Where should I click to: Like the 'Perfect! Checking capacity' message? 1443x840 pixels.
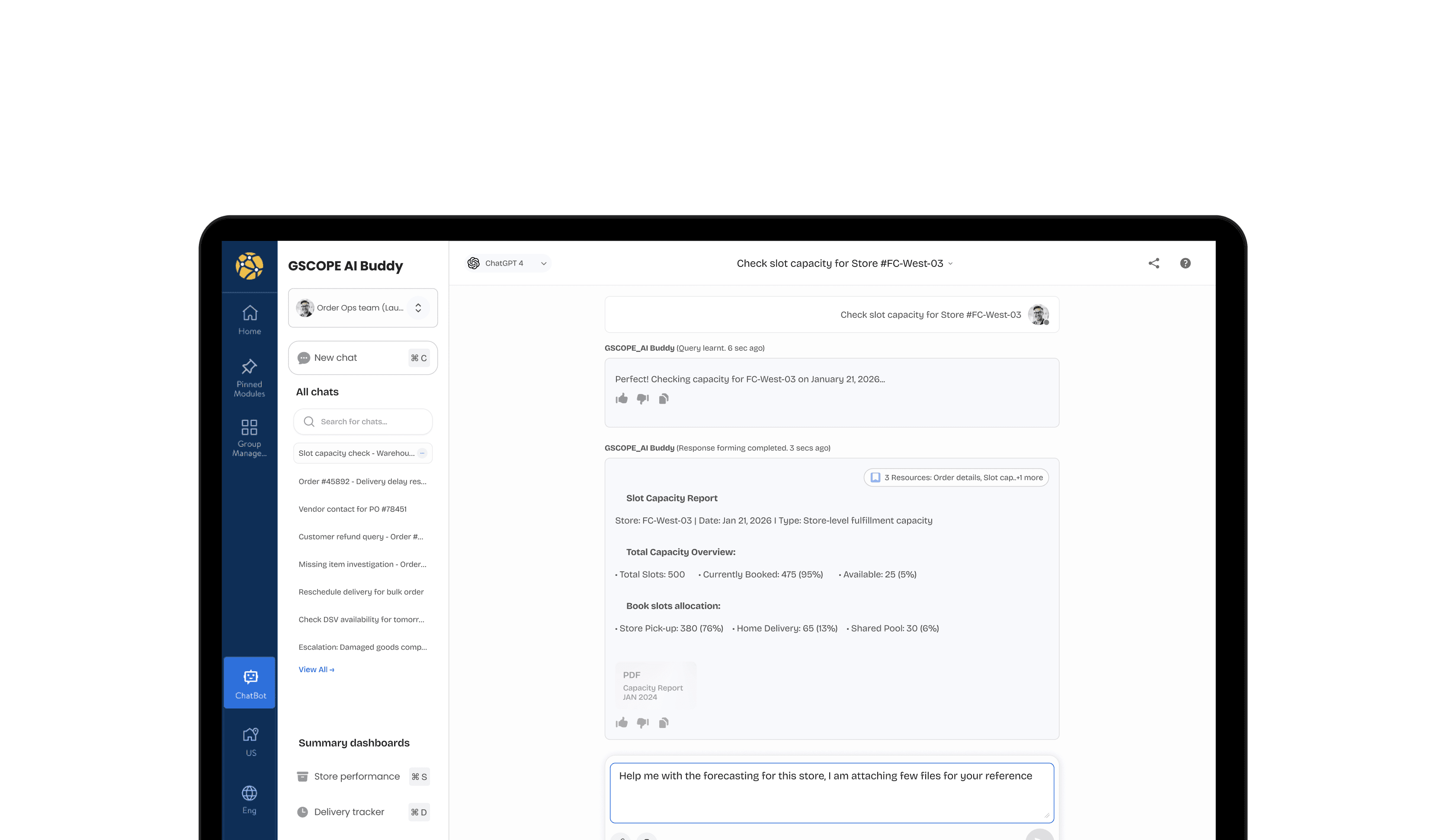tap(621, 399)
